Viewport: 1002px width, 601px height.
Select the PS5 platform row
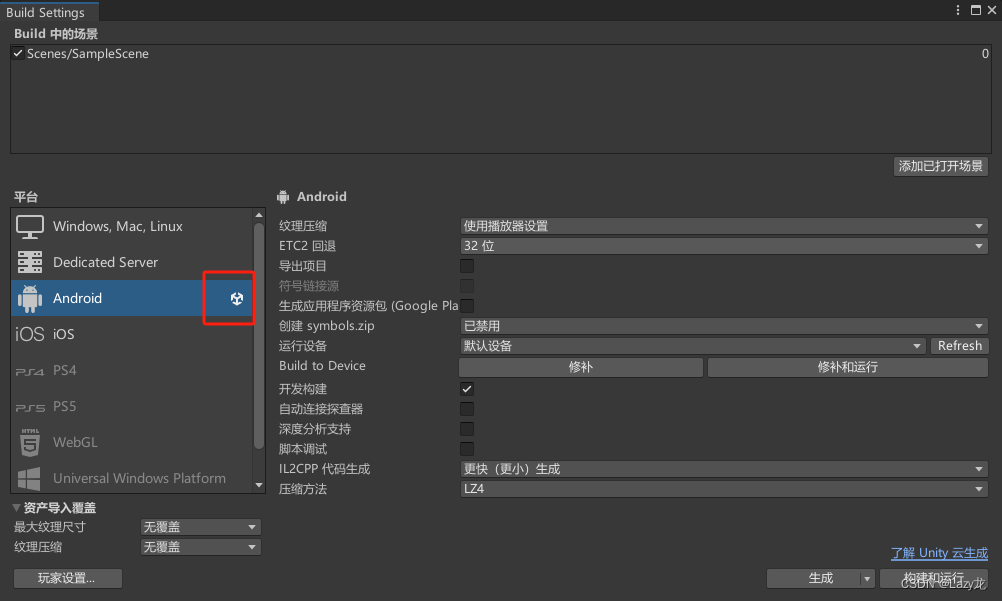tap(132, 407)
